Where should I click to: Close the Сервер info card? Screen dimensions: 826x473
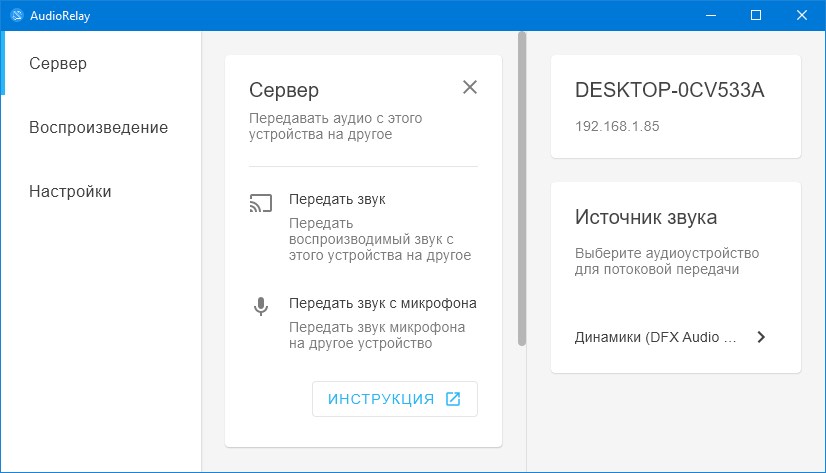click(470, 87)
